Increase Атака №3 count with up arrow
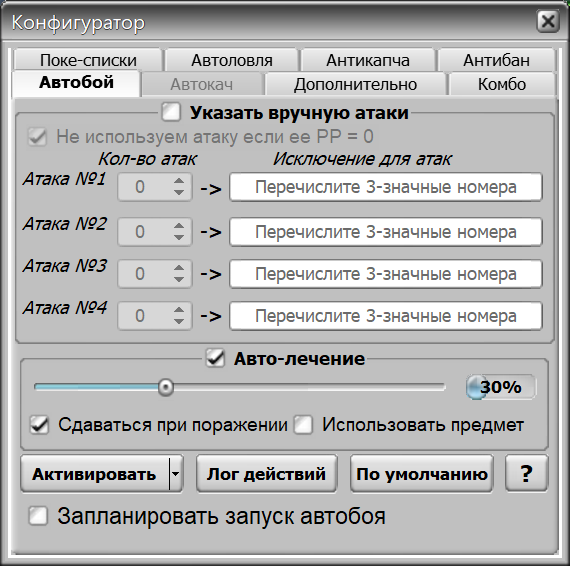570x566 pixels. point(179,268)
